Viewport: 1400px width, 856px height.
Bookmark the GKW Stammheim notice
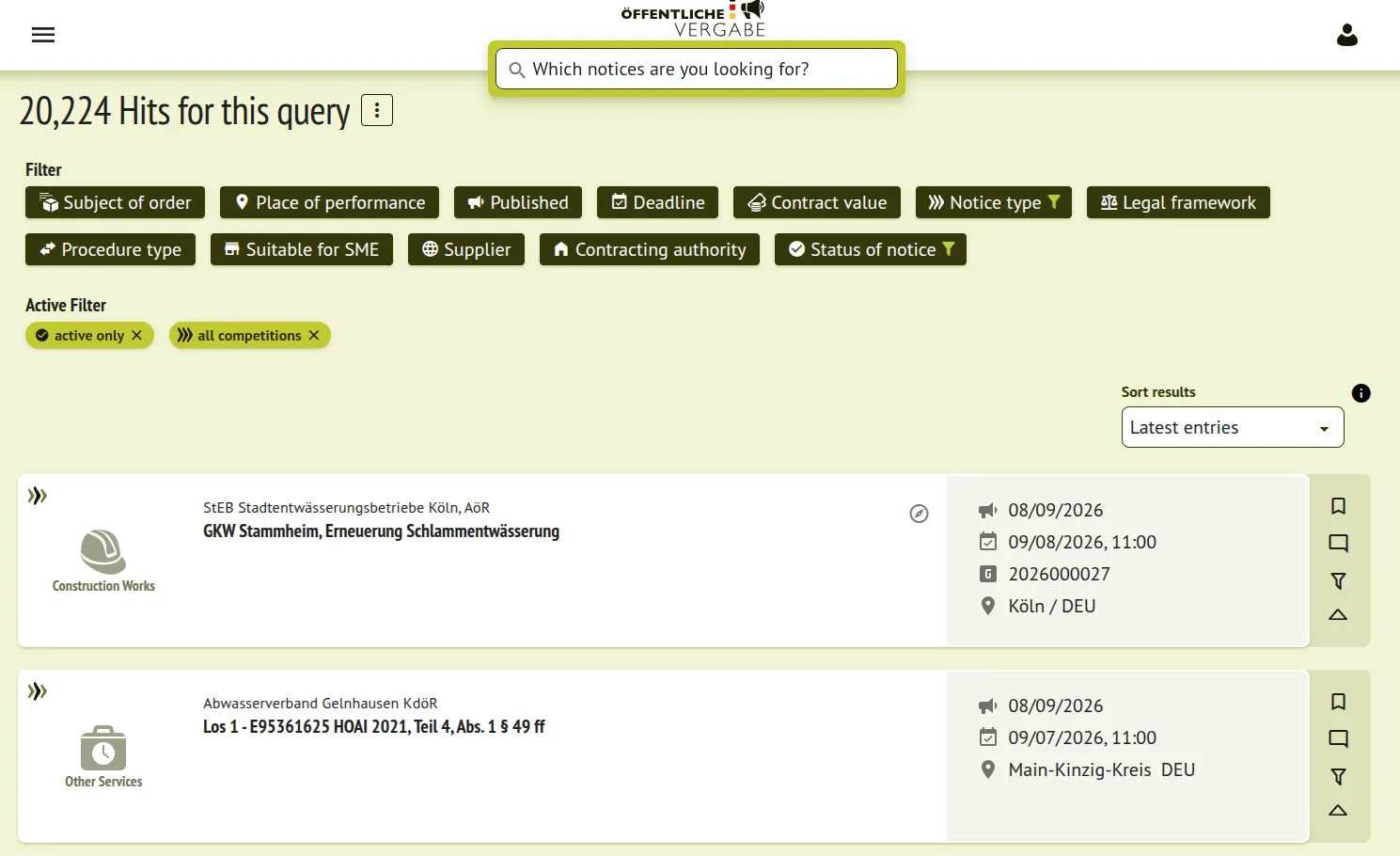tap(1338, 506)
